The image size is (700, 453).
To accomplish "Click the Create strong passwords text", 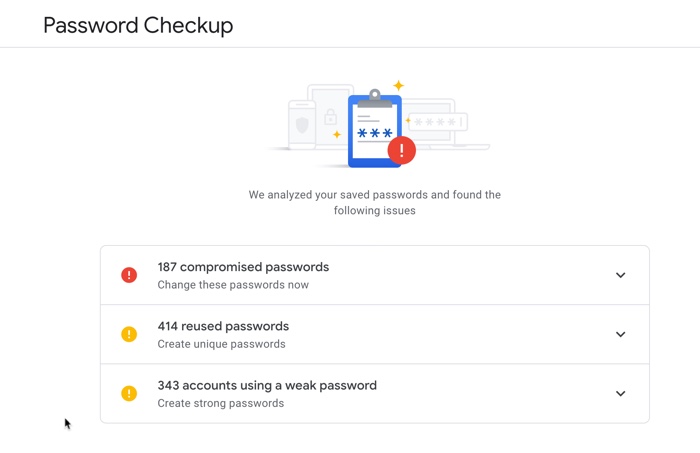I will click(221, 403).
